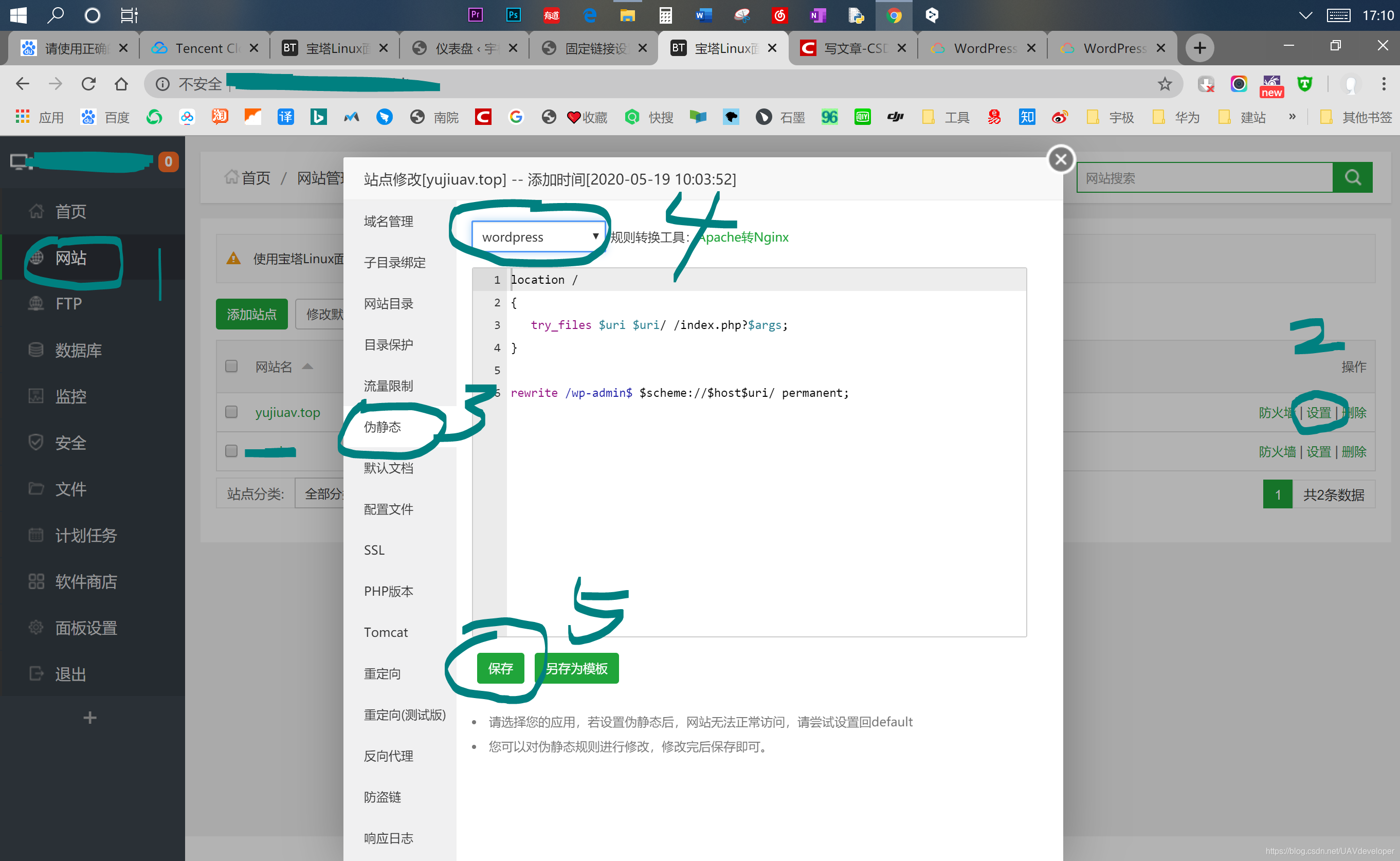1400x861 pixels.
Task: Reload the page with the refresh icon
Action: pyautogui.click(x=88, y=84)
